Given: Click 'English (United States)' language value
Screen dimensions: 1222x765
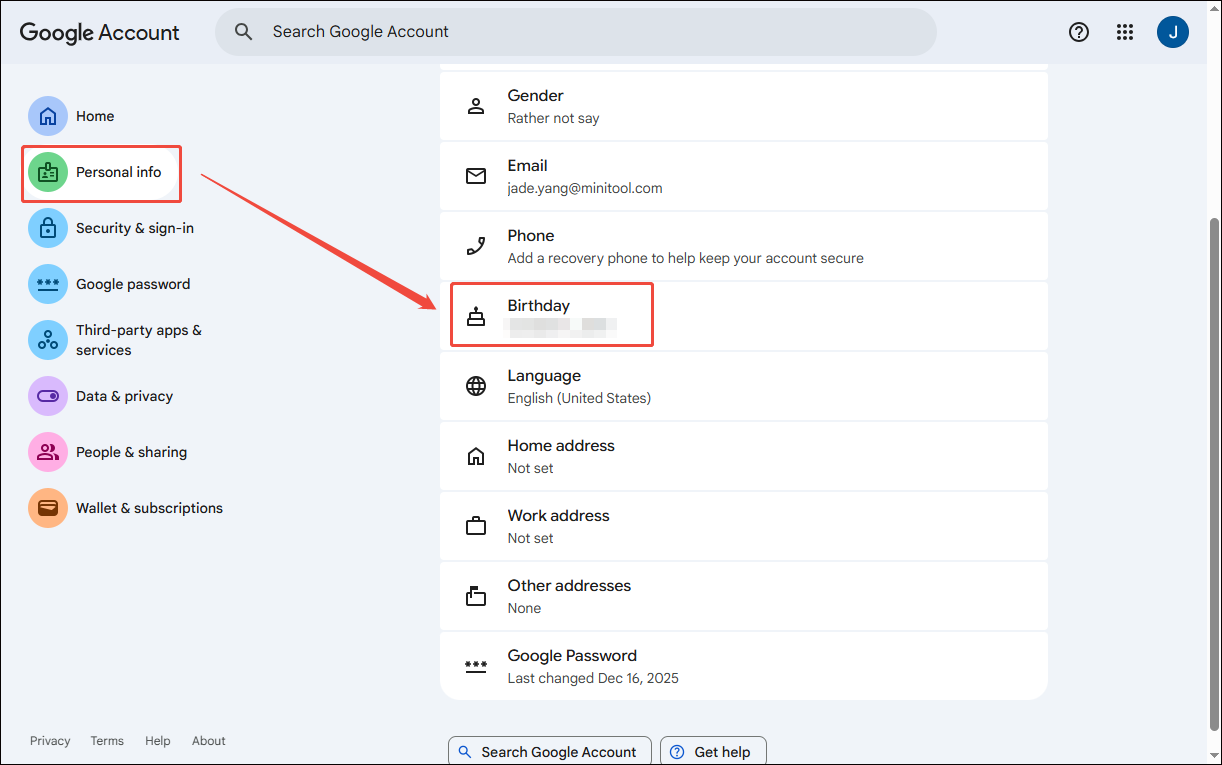Looking at the screenshot, I should coord(579,398).
